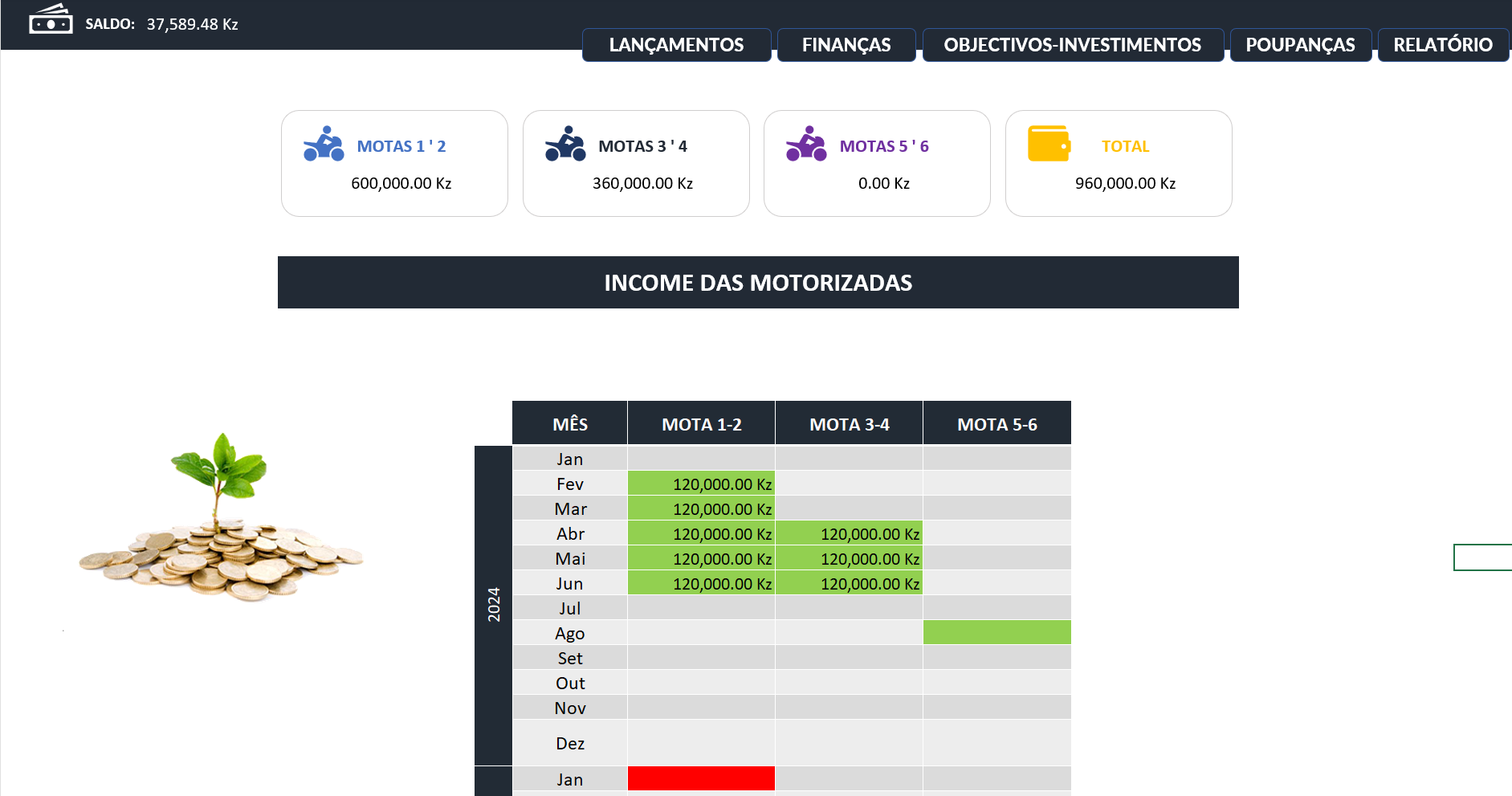Go to OBJECTIVOS-INVESTIMENTOS section
The width and height of the screenshot is (1512, 796).
pos(1072,45)
